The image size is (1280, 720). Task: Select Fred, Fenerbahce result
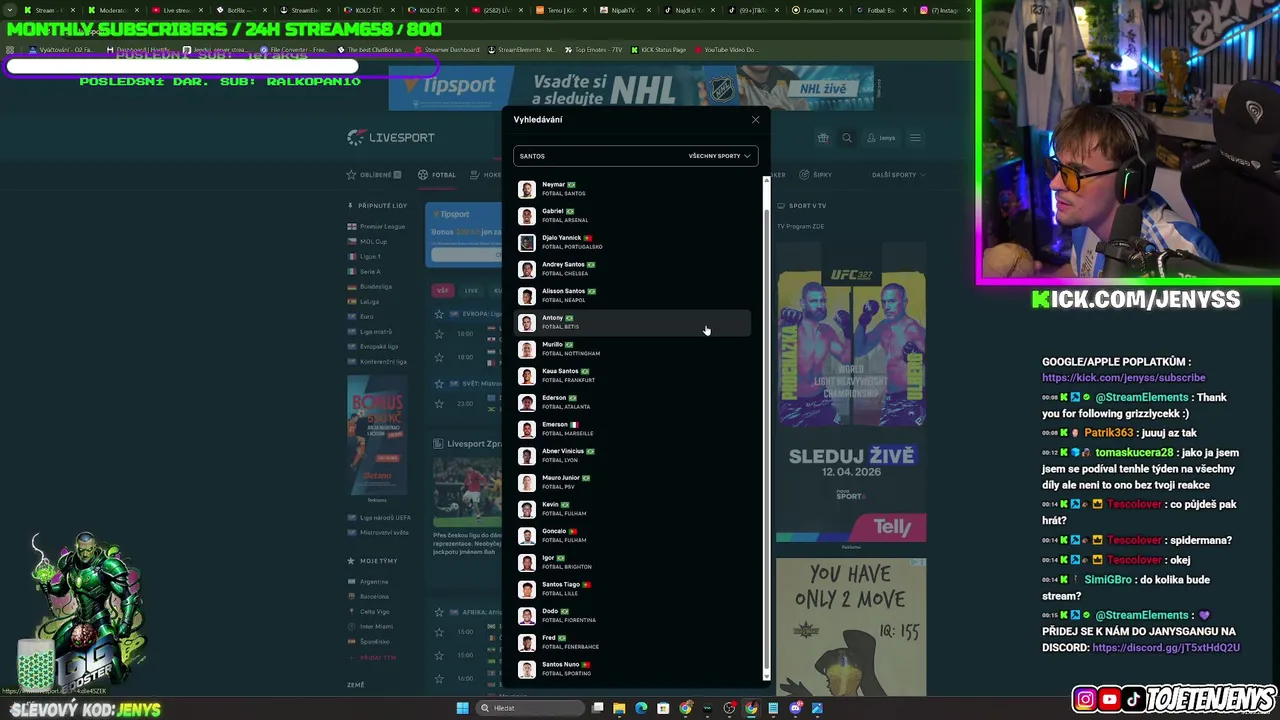click(632, 642)
